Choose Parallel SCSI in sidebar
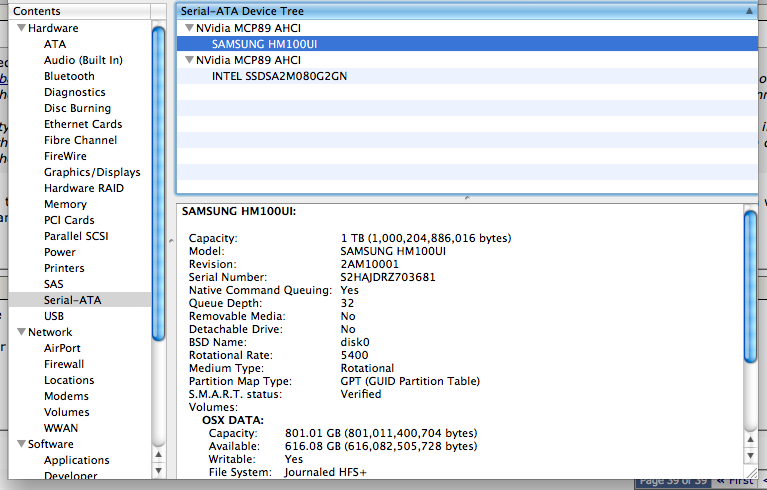Image resolution: width=767 pixels, height=490 pixels. coord(76,236)
